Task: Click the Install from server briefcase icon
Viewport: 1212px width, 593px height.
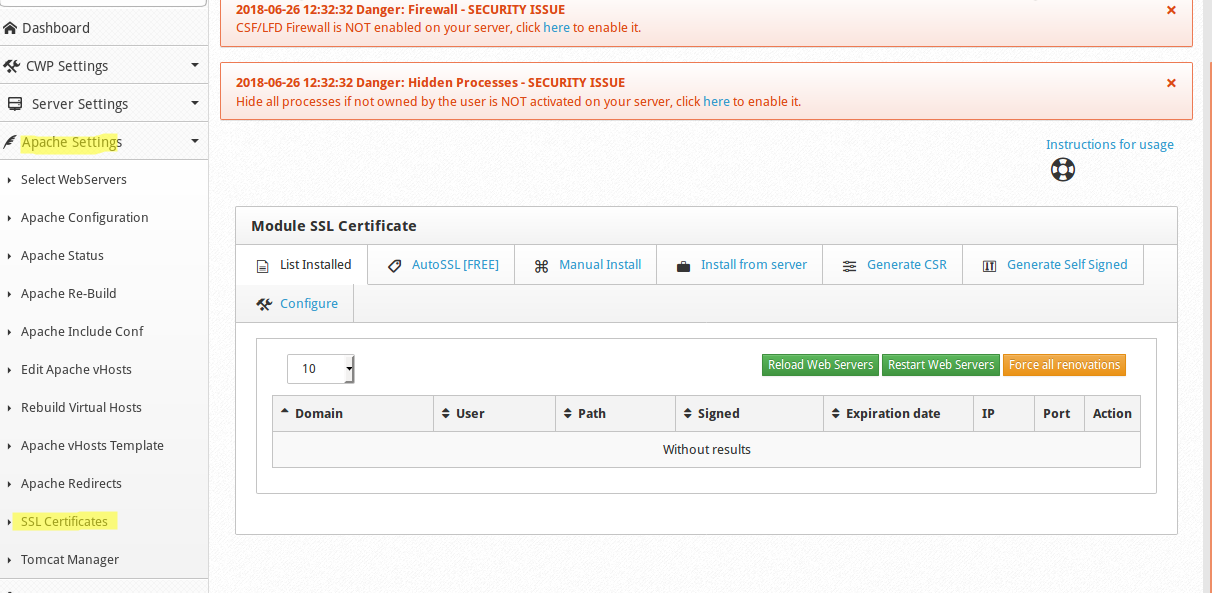Action: 684,266
